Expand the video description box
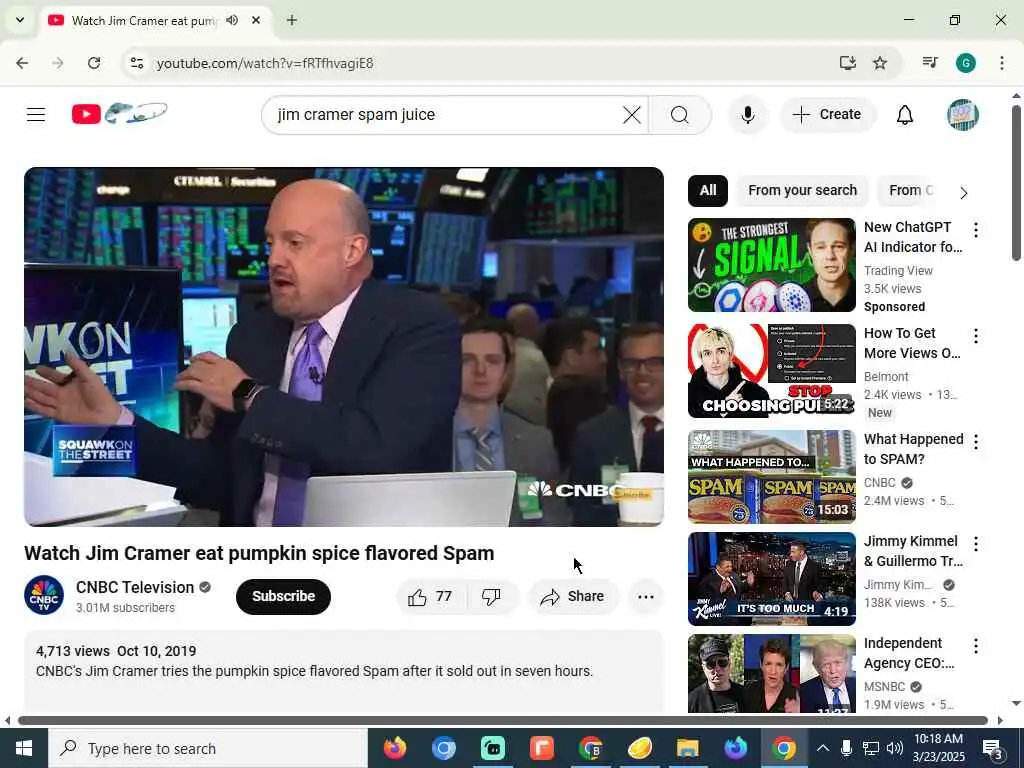This screenshot has width=1024, height=768. point(344,671)
